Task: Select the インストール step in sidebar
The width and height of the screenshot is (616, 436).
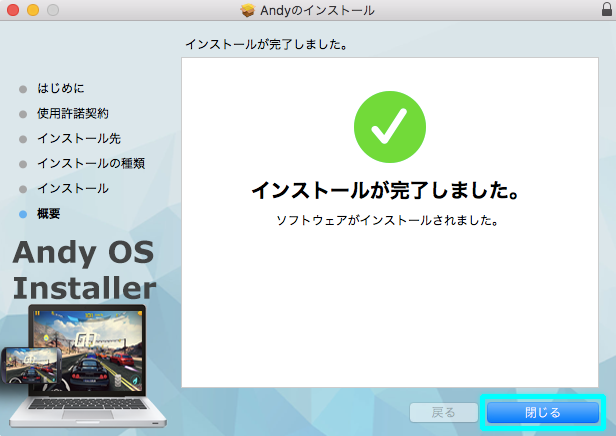Action: (x=73, y=189)
